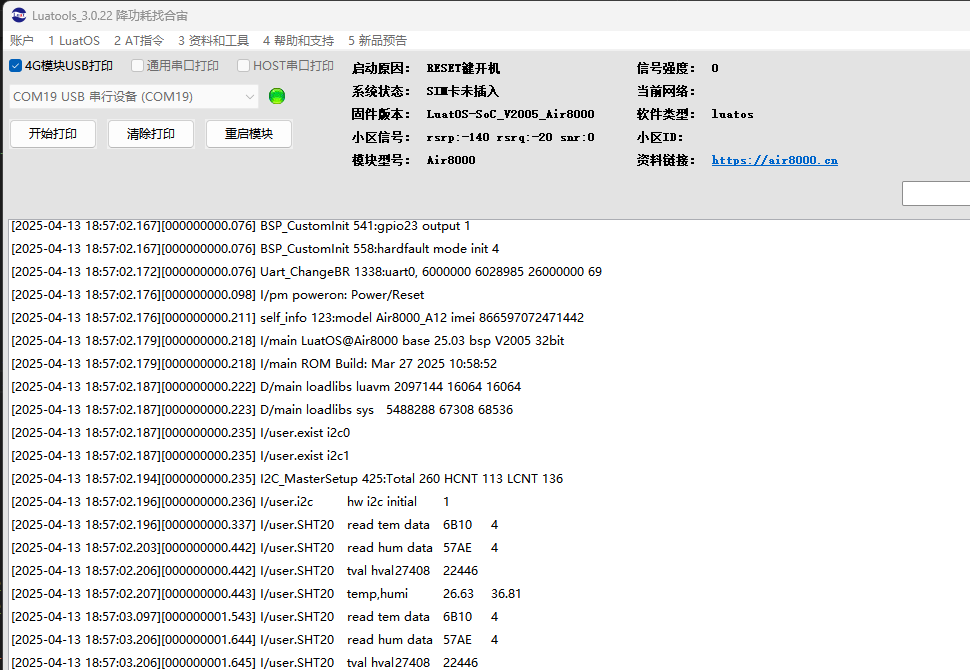Select the 'temp,humi 26.63 36.81' log line
The width and height of the screenshot is (970, 670).
coord(266,594)
